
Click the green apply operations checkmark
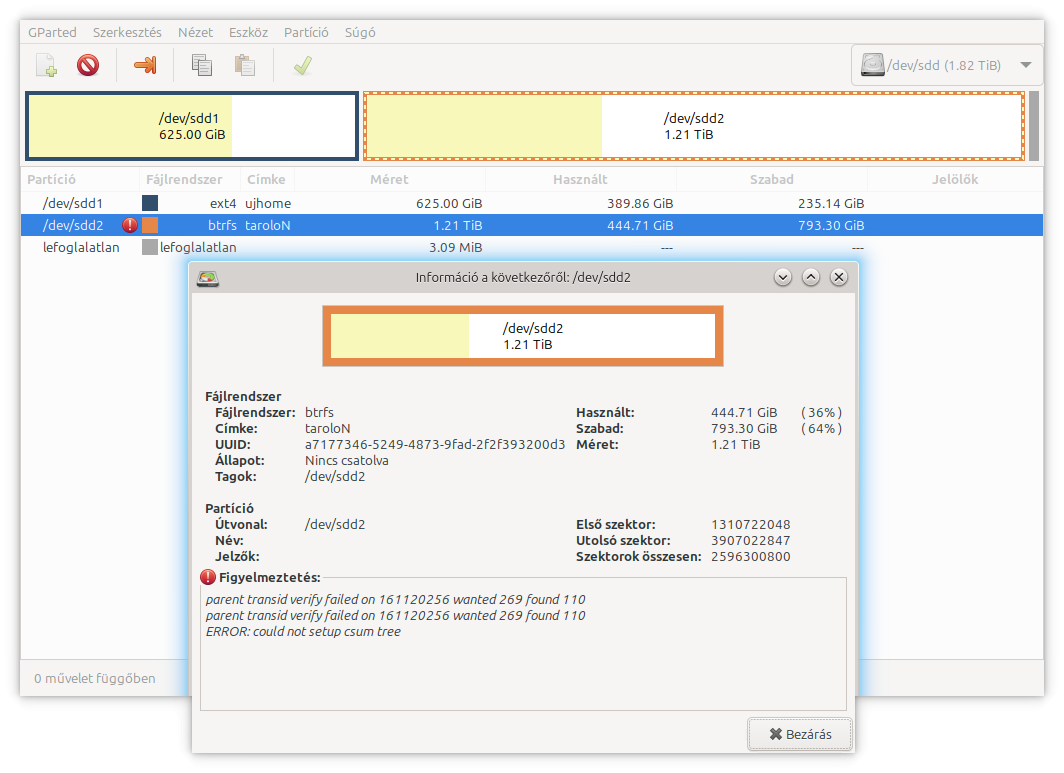pyautogui.click(x=302, y=66)
